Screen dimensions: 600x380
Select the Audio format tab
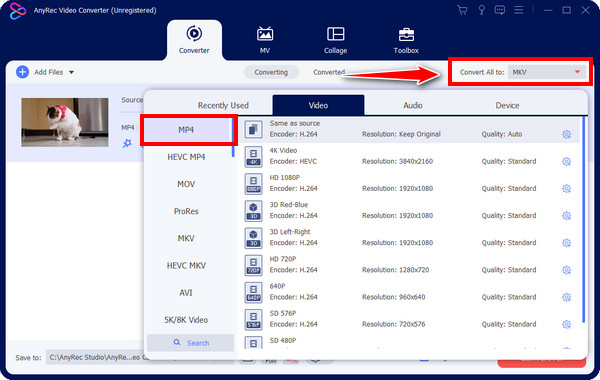(412, 105)
